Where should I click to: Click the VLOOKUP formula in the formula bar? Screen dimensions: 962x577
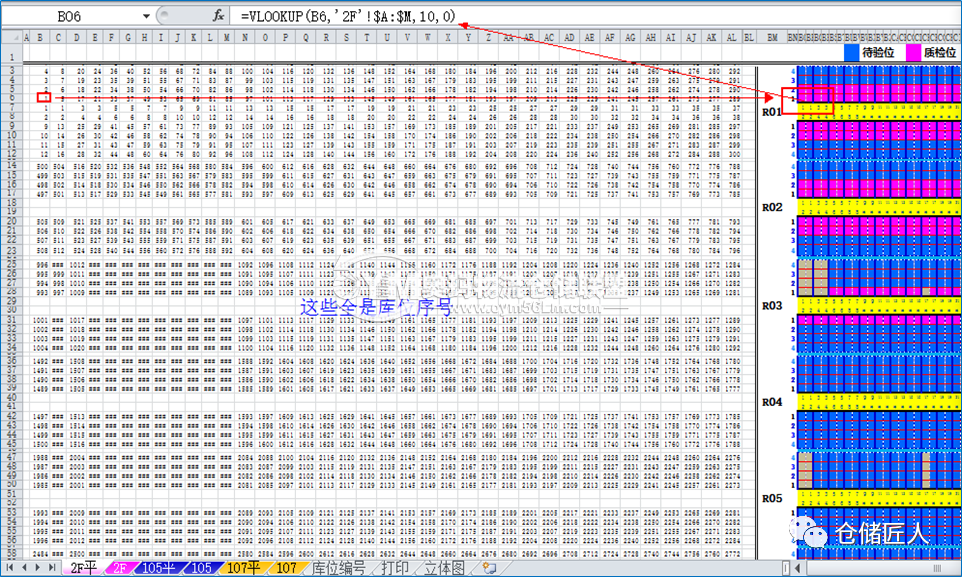point(348,17)
